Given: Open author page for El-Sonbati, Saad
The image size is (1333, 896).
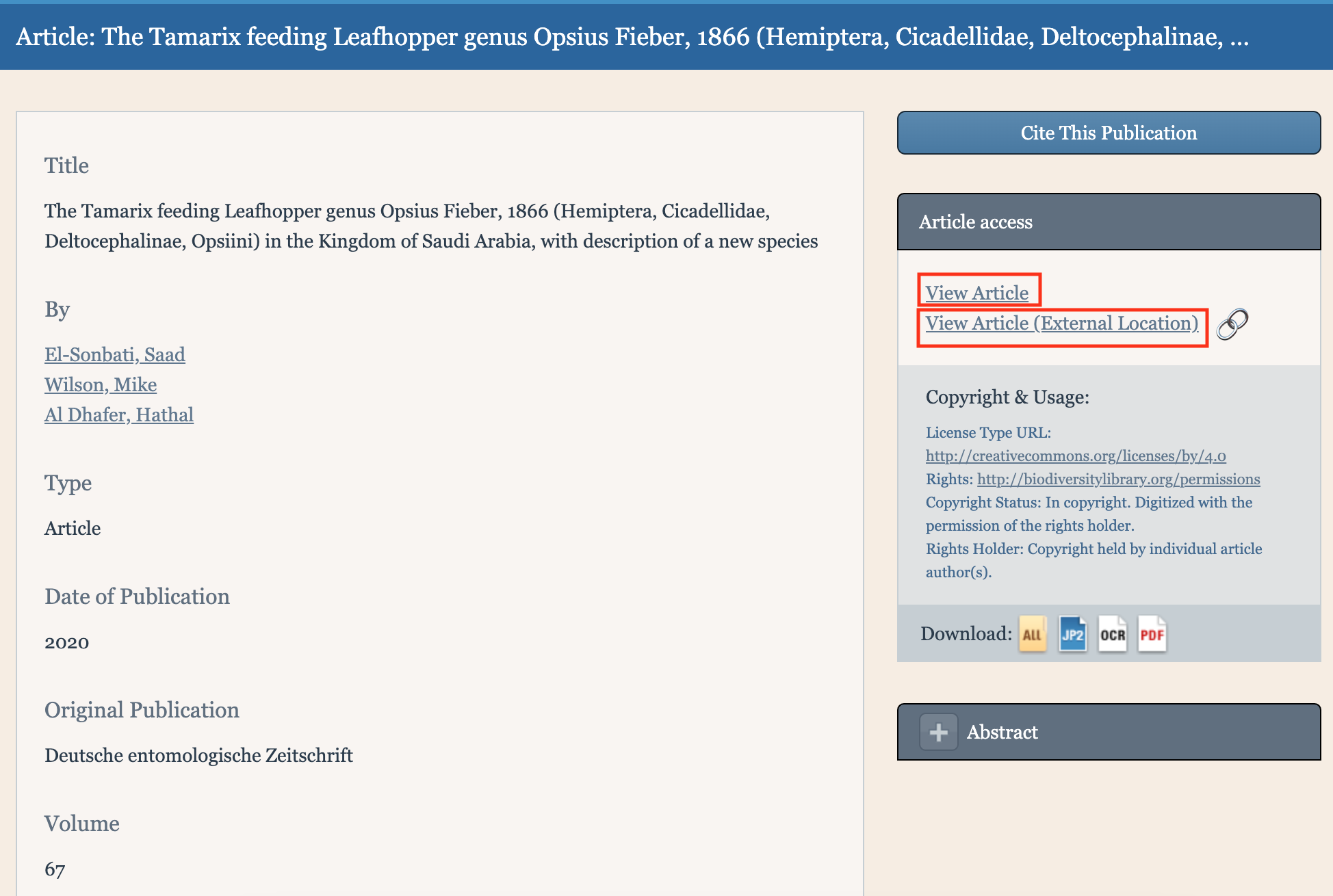Looking at the screenshot, I should coord(114,354).
